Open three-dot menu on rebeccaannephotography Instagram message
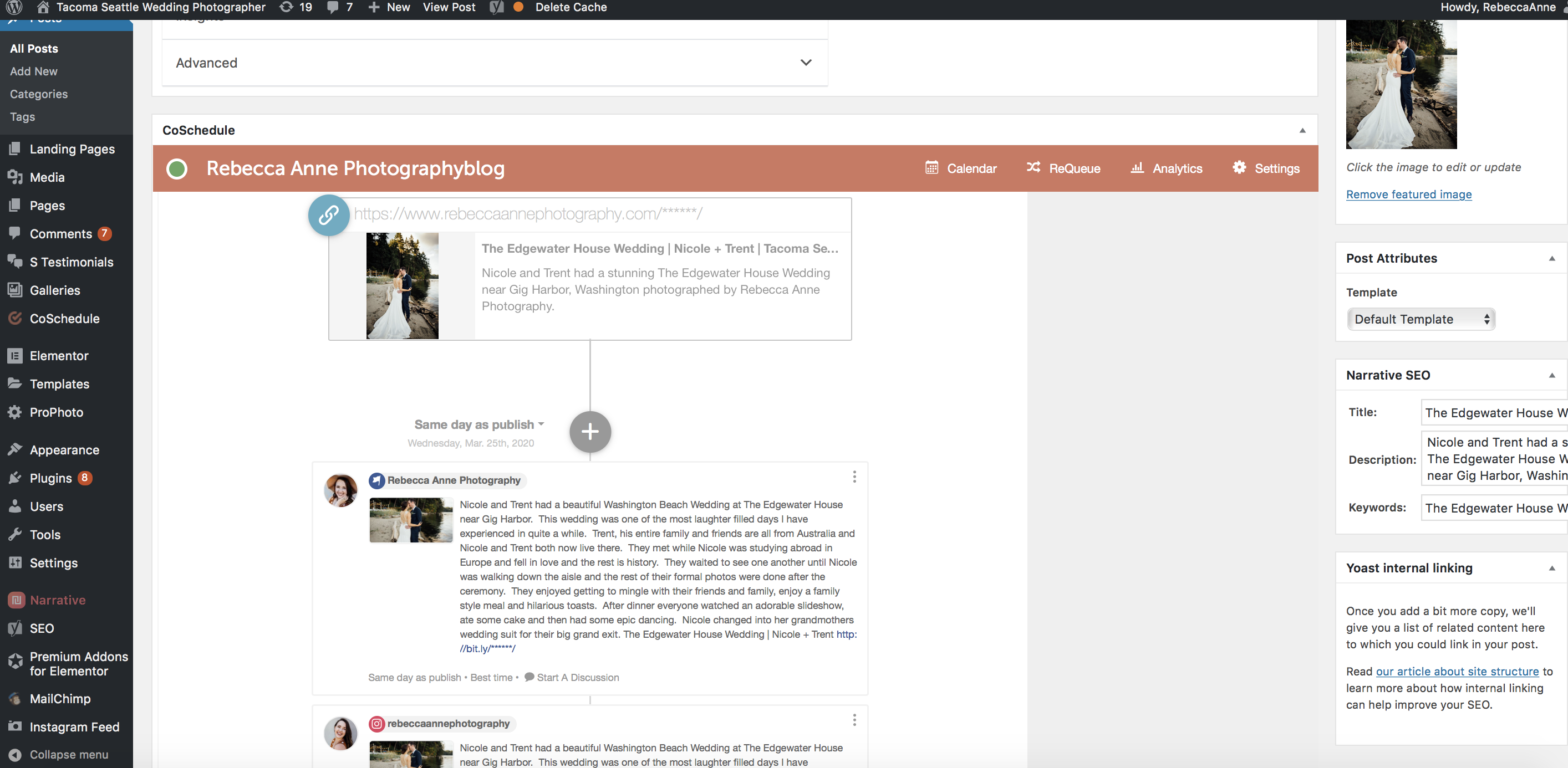Image resolution: width=1568 pixels, height=768 pixels. (x=854, y=720)
